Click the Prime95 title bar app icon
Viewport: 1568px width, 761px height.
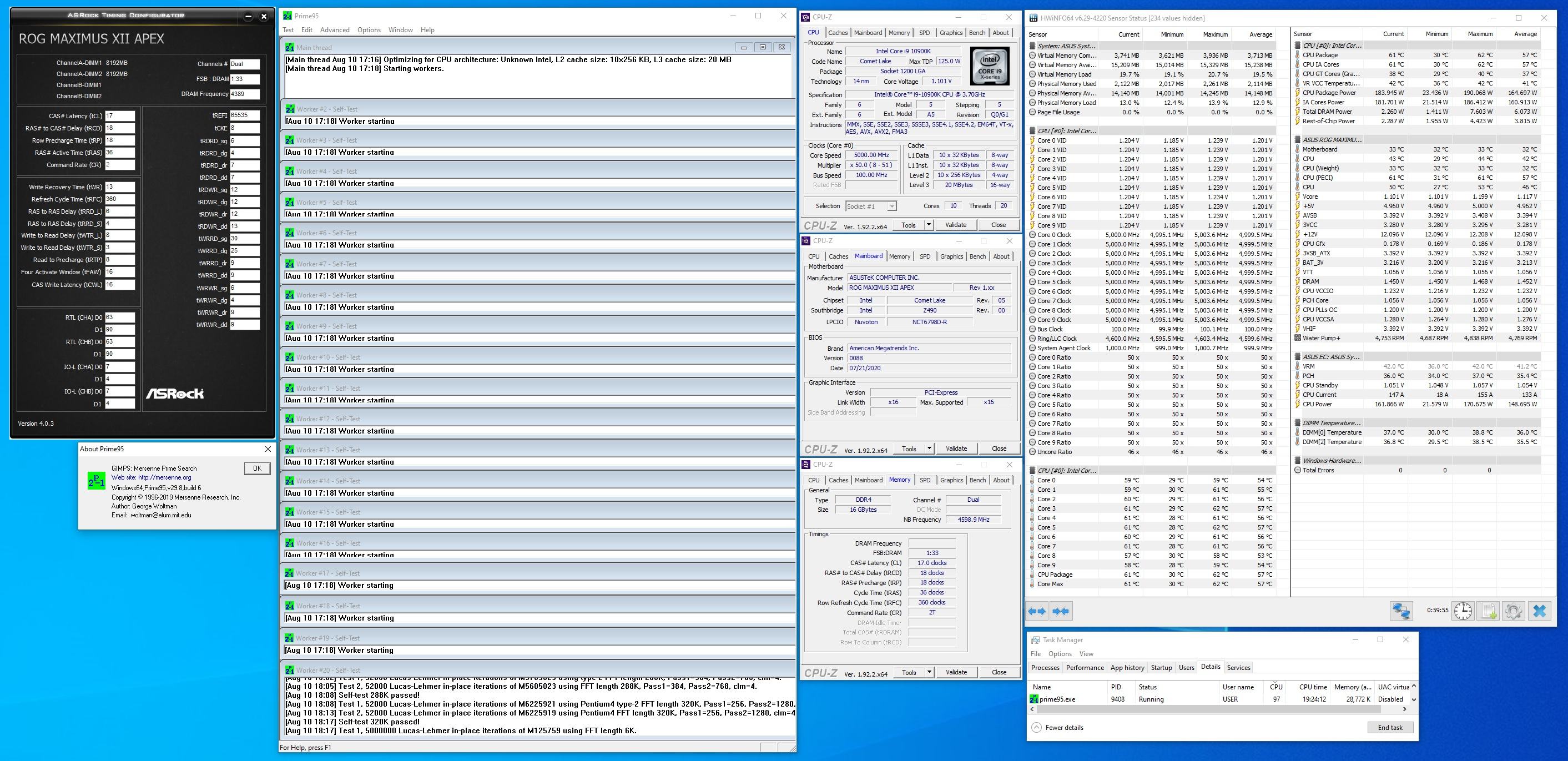pos(288,16)
